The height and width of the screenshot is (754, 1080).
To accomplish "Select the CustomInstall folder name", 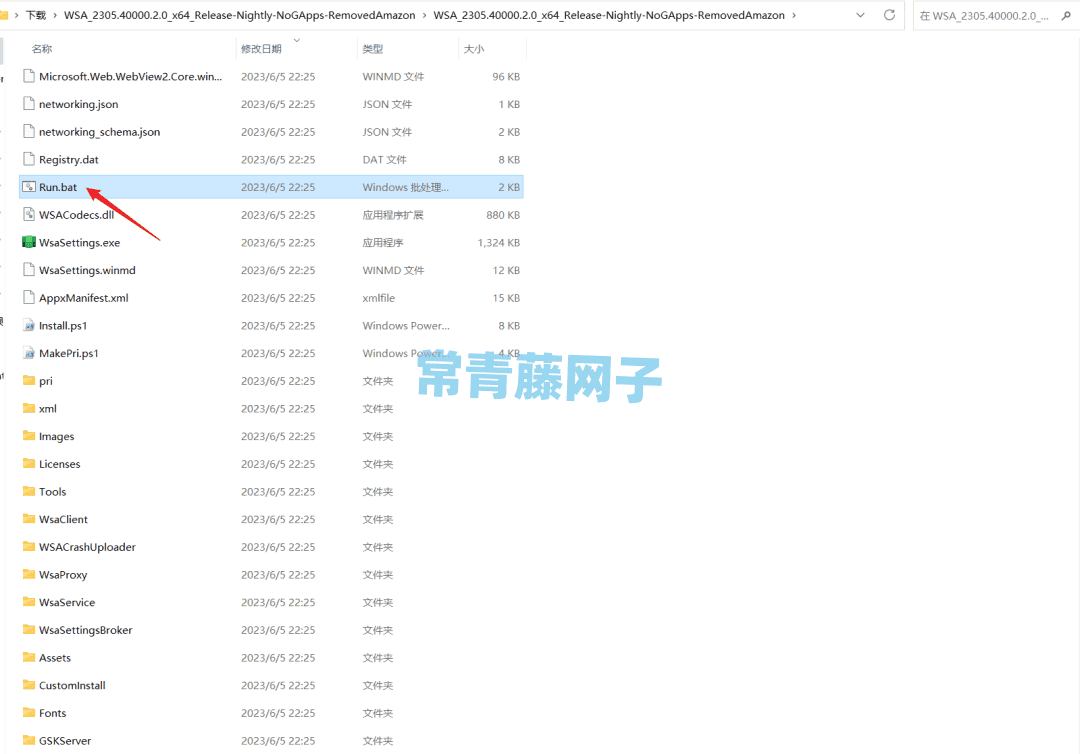I will (72, 685).
